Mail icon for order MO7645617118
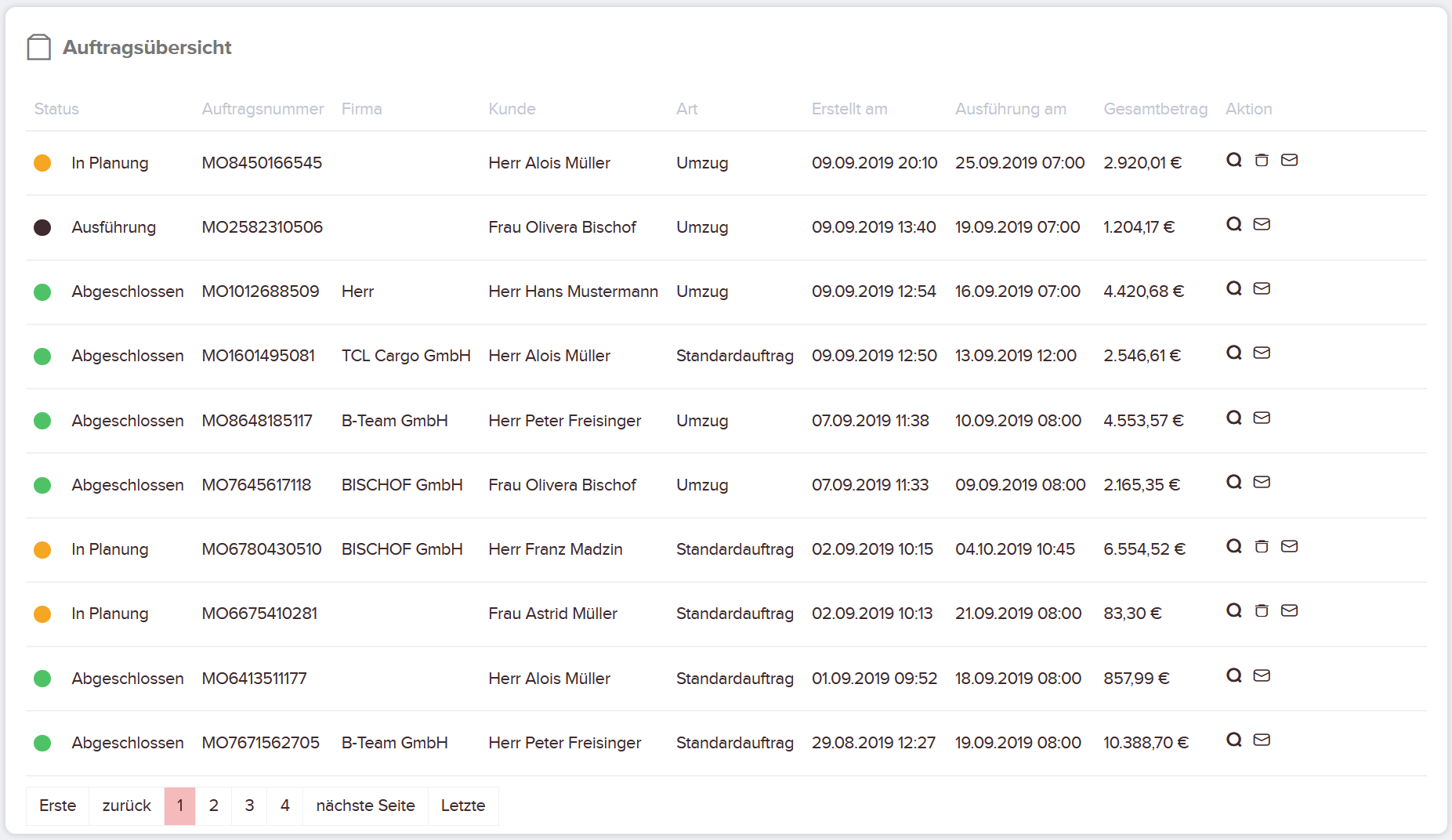 point(1262,482)
